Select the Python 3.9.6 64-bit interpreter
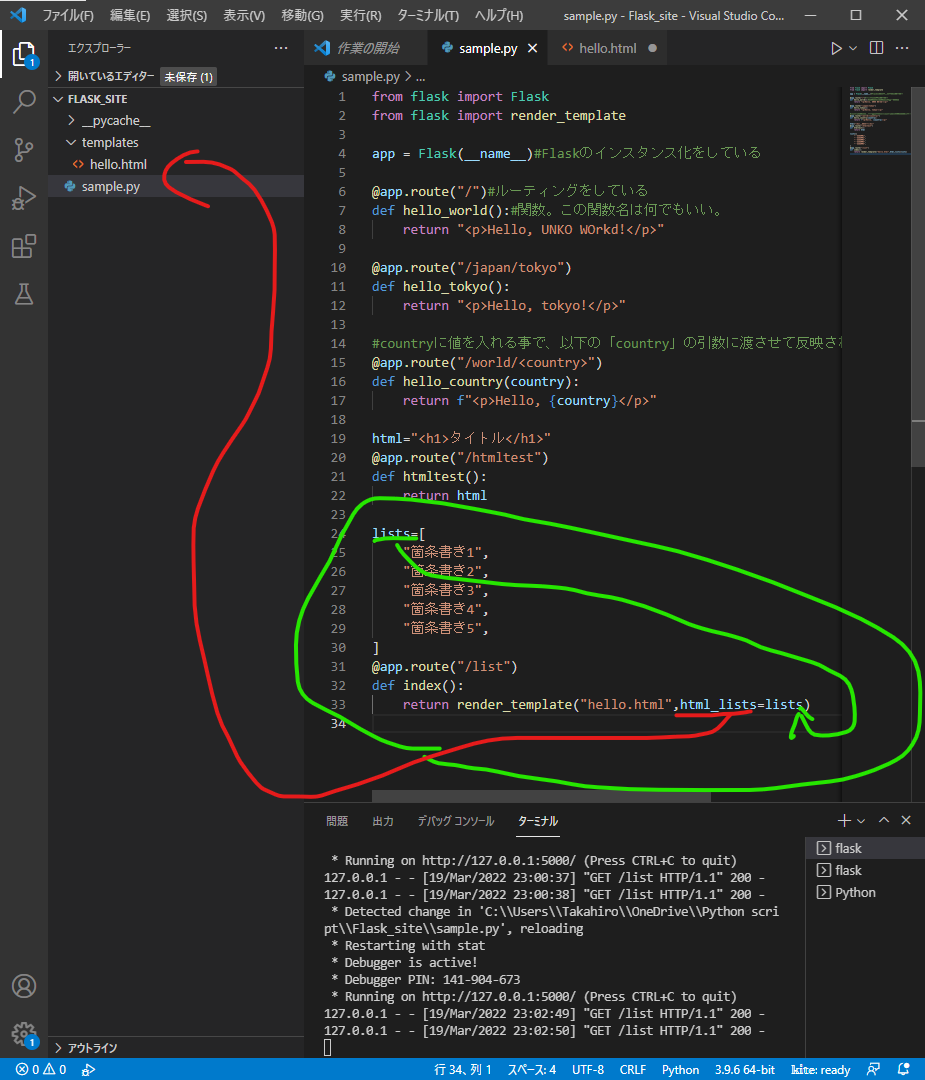The height and width of the screenshot is (1080, 925). click(744, 1069)
